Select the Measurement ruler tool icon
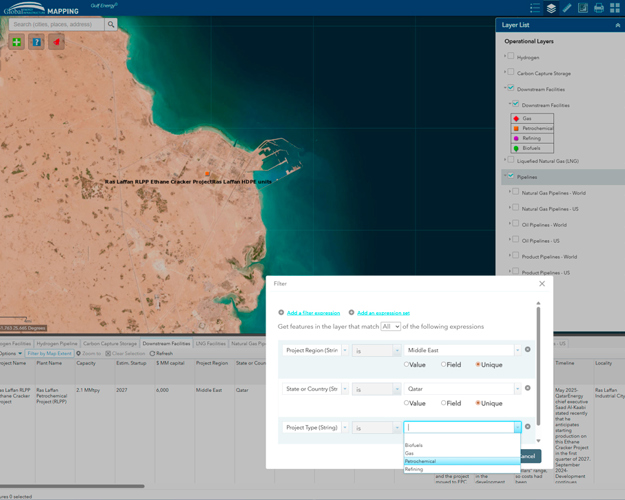 (567, 8)
